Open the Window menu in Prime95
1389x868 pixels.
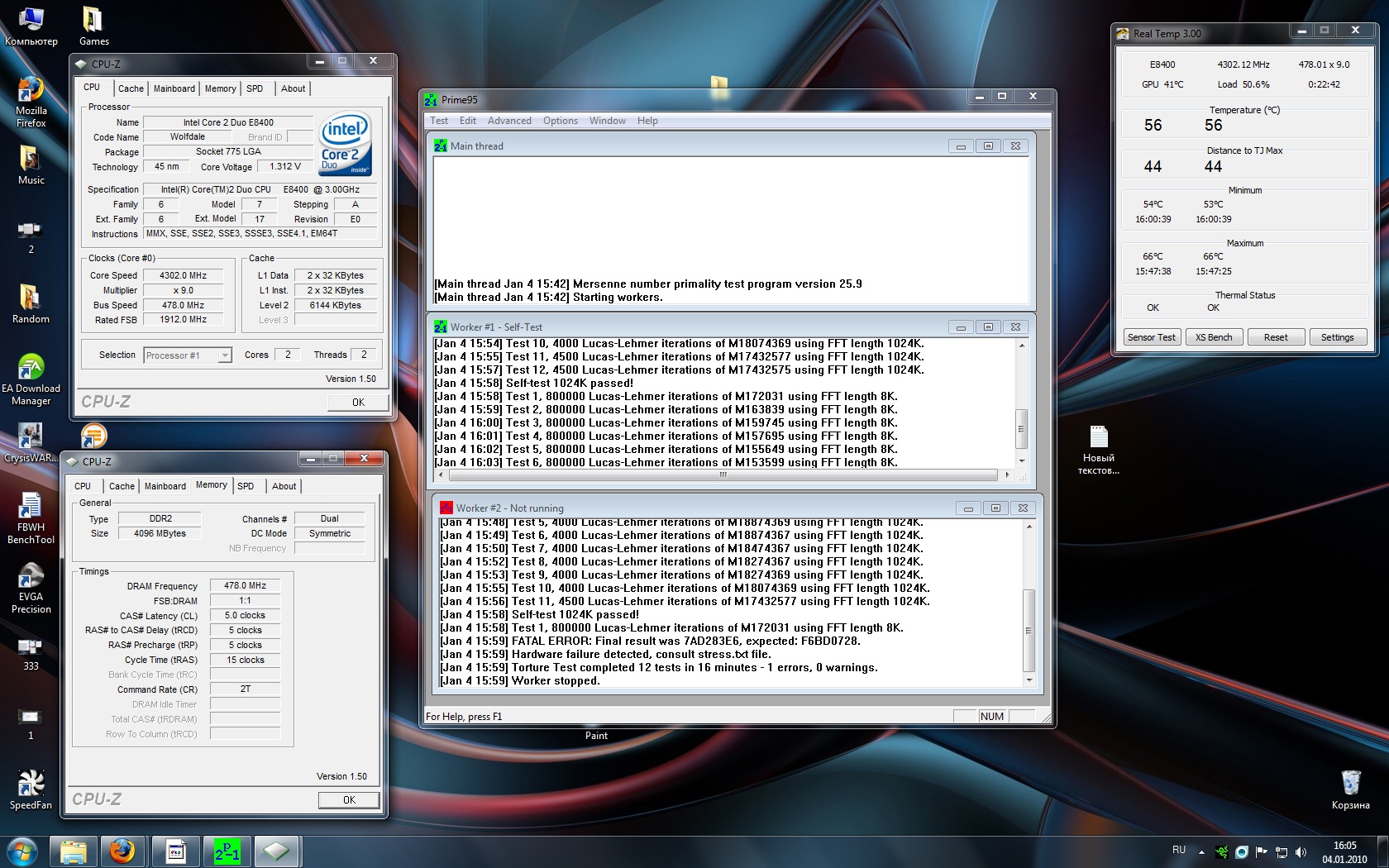pos(608,121)
